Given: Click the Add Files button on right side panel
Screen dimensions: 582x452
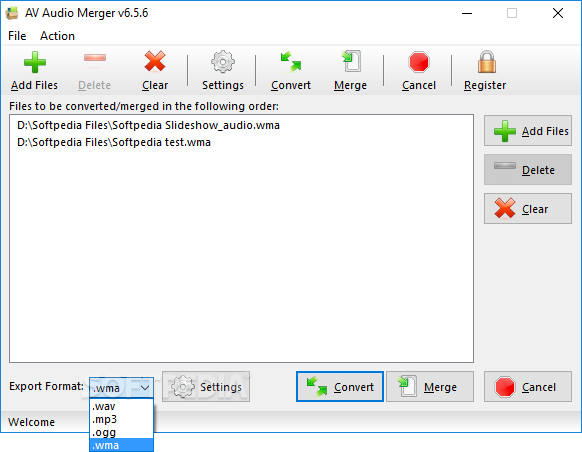Looking at the screenshot, I should 528,131.
